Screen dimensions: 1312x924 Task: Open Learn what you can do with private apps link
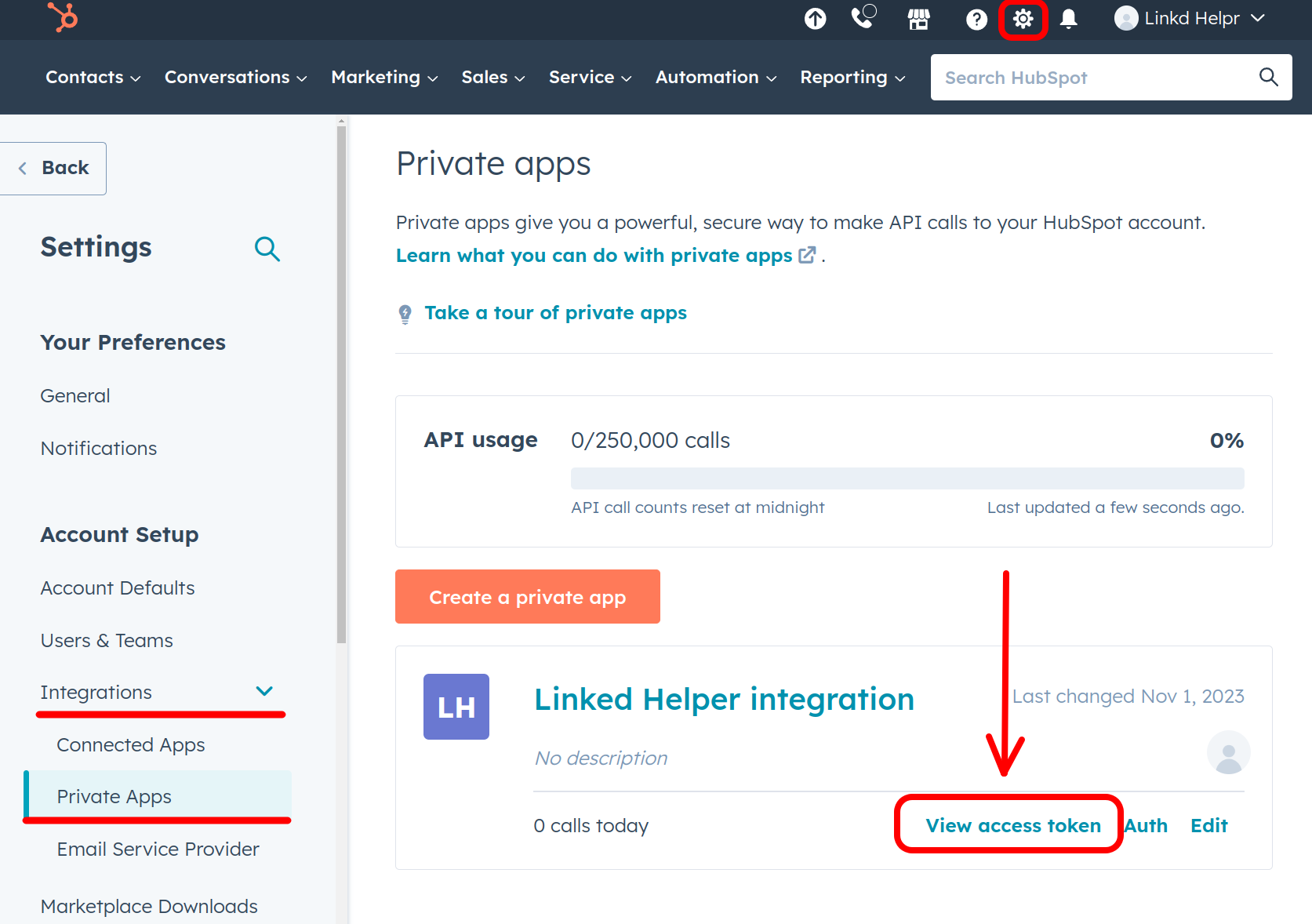594,255
